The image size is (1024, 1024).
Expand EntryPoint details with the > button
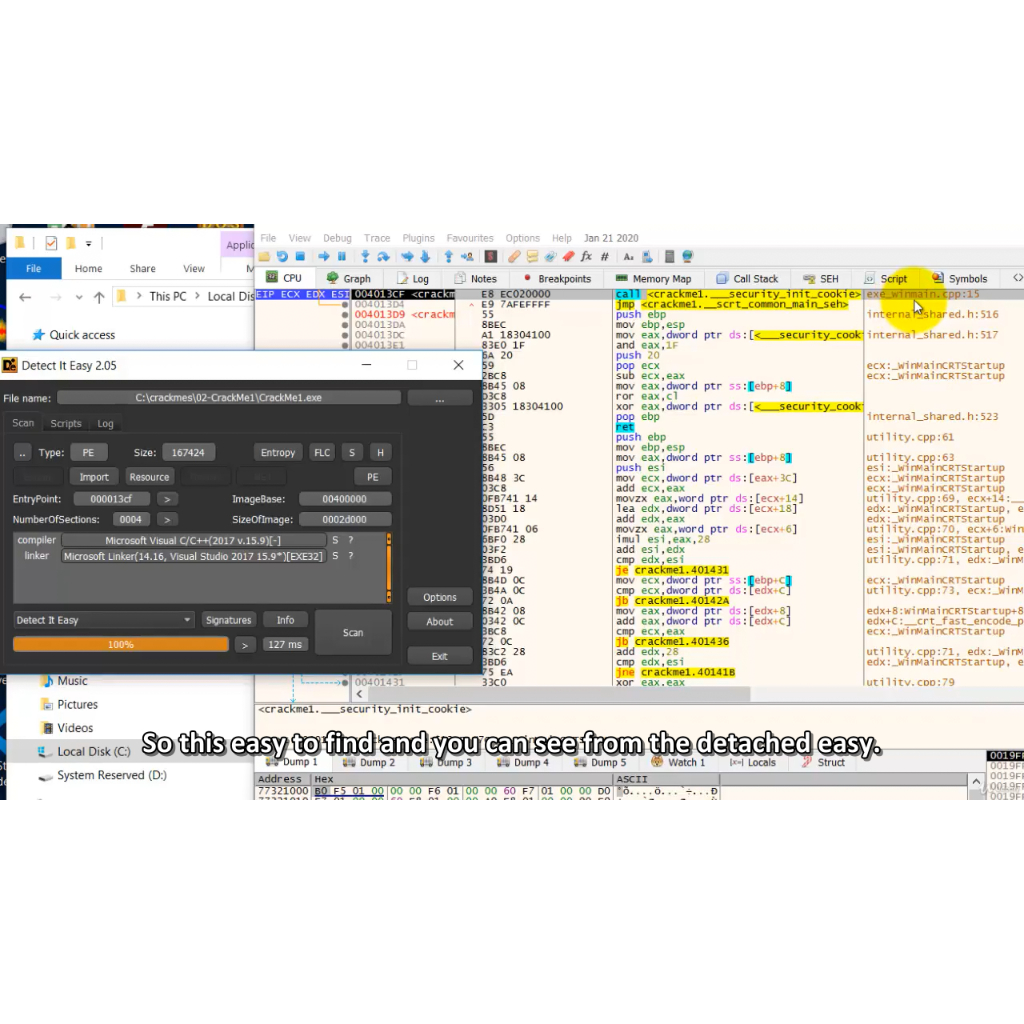(x=167, y=499)
